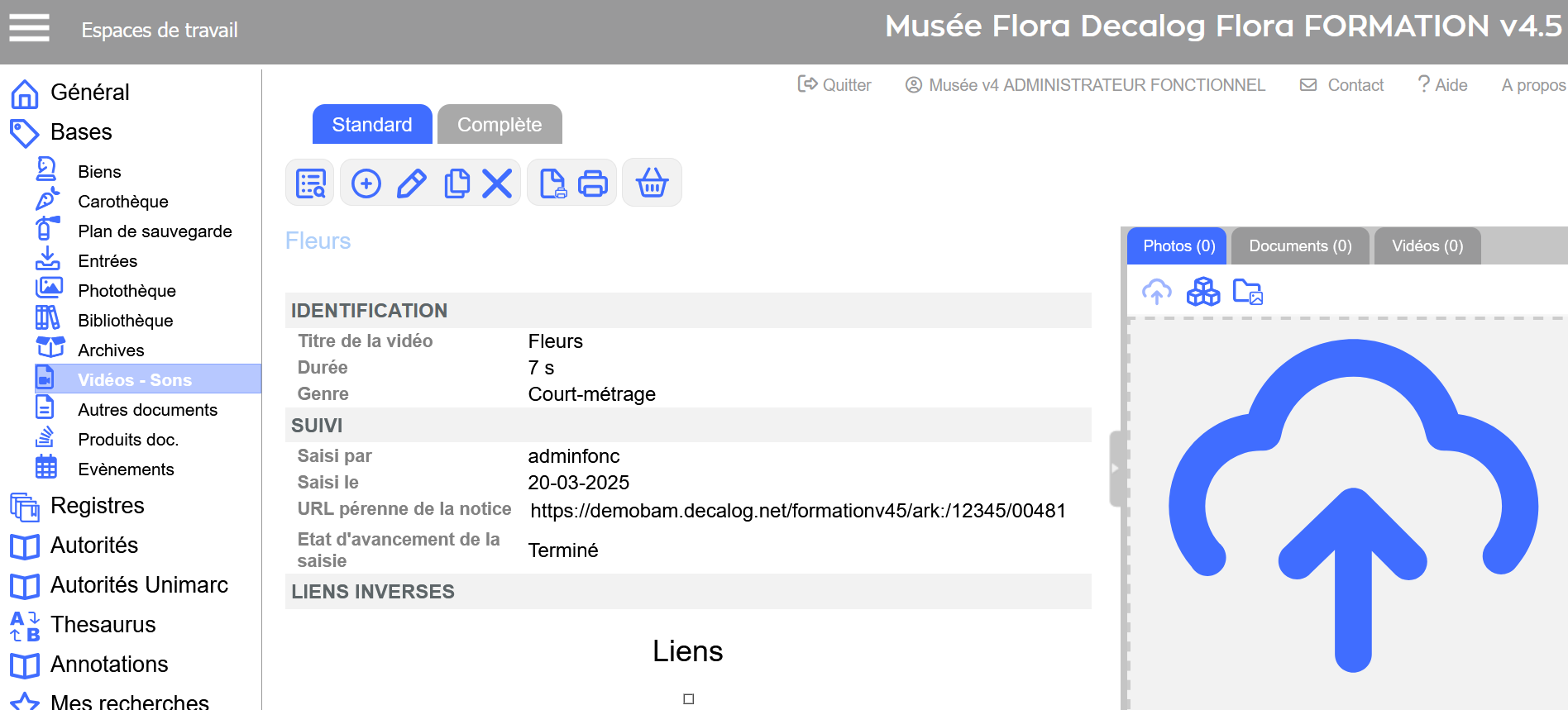
Task: Click the duplicate record icon
Action: click(x=456, y=183)
